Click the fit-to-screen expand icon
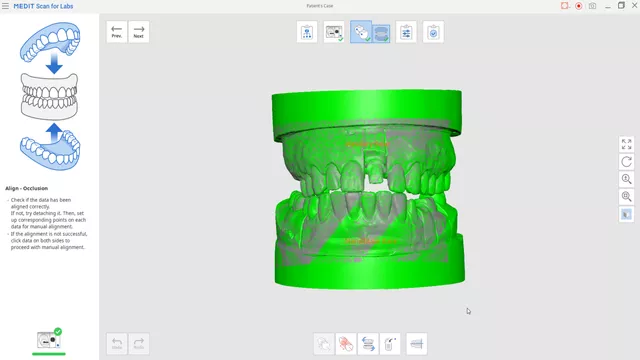640x360 pixels. click(x=627, y=144)
